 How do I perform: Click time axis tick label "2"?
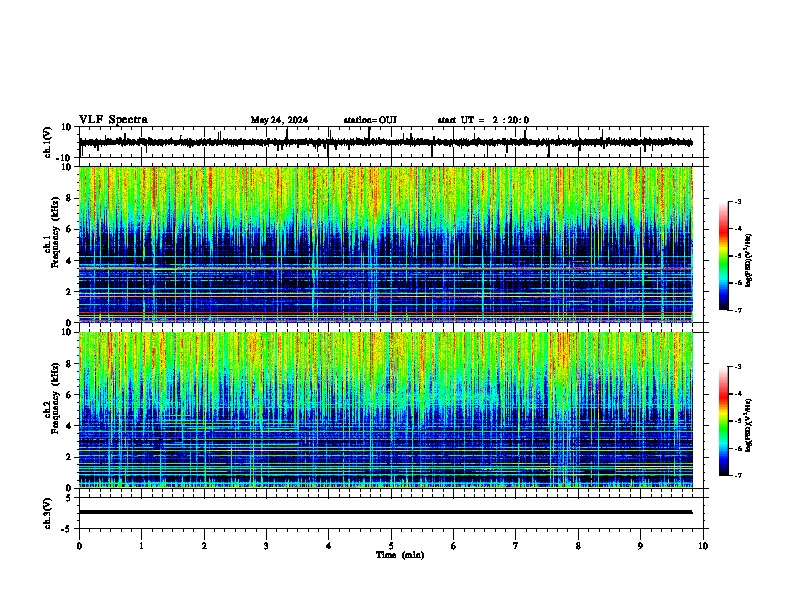click(204, 546)
